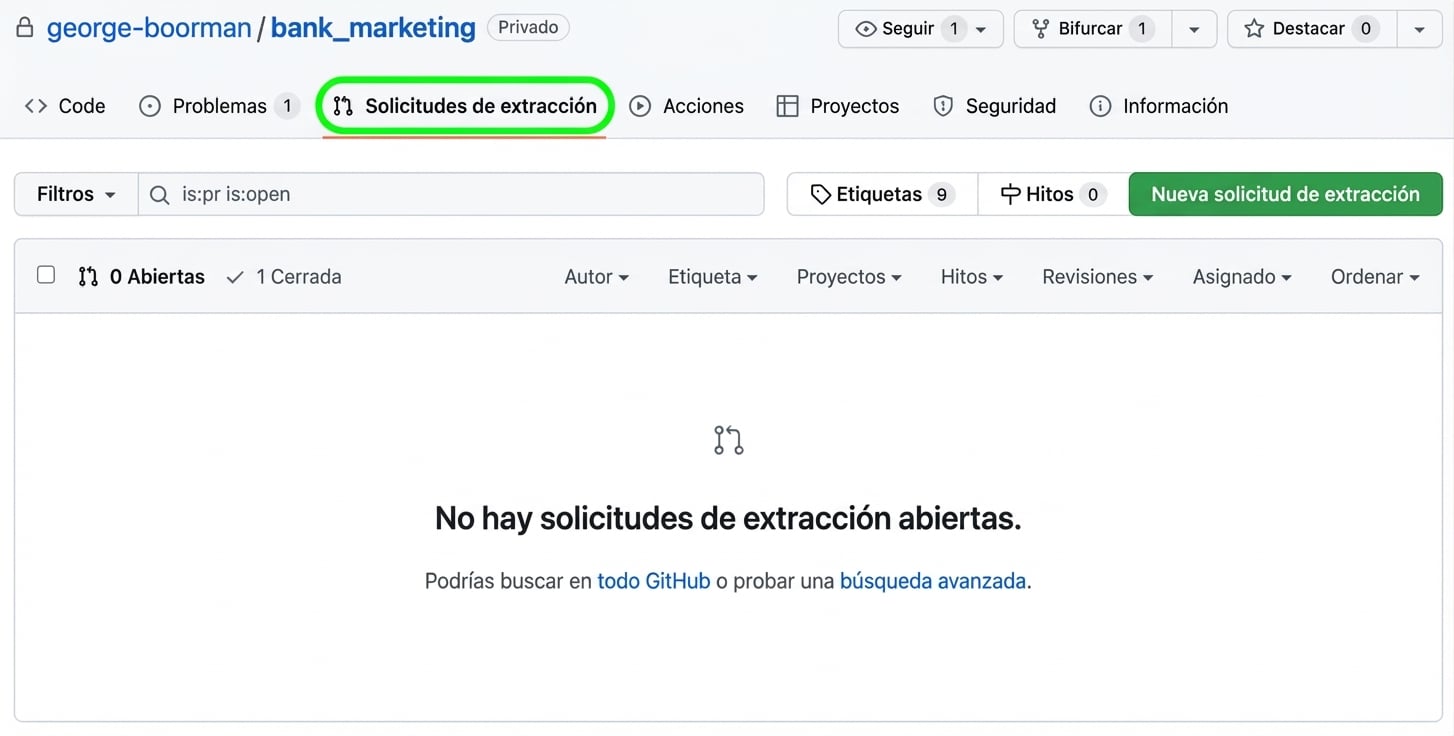
Task: Expand the Filtros dropdown
Action: 76,194
